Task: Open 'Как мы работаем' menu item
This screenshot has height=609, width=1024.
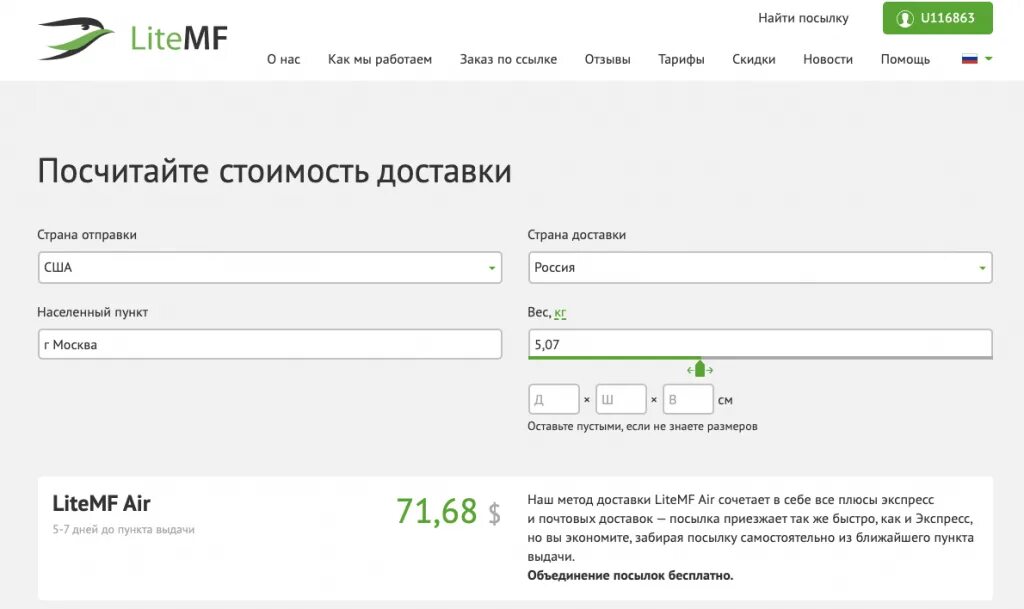Action: click(x=379, y=59)
